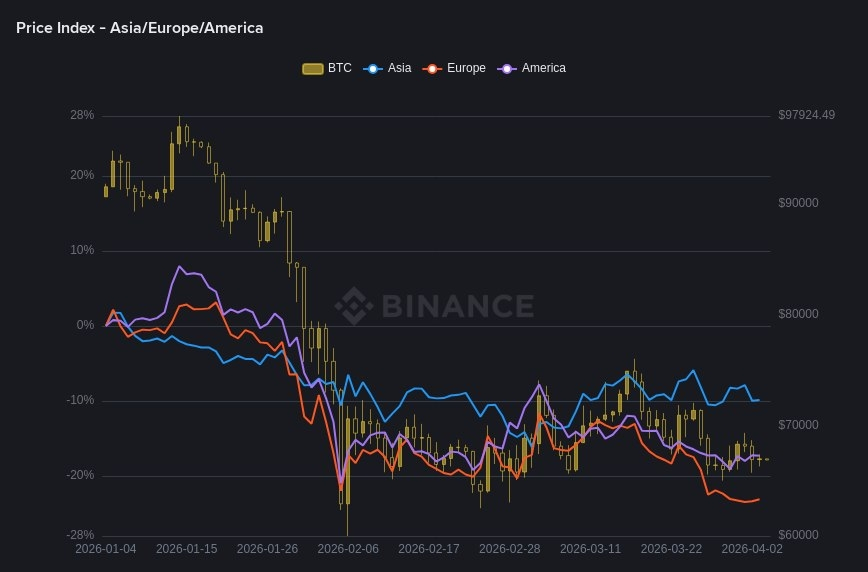Toggle the Europe legend text label
868x572 pixels.
point(466,68)
